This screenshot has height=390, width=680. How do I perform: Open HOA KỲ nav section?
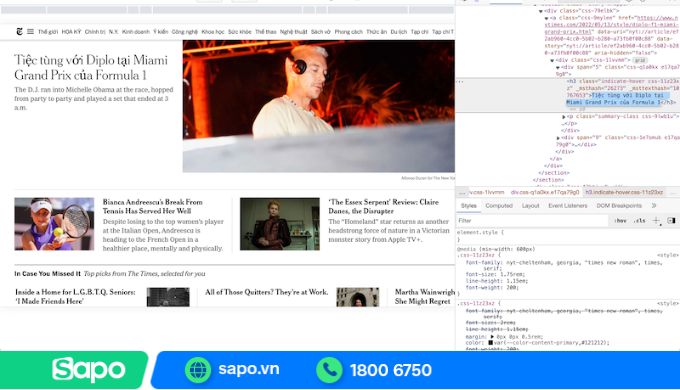71,32
